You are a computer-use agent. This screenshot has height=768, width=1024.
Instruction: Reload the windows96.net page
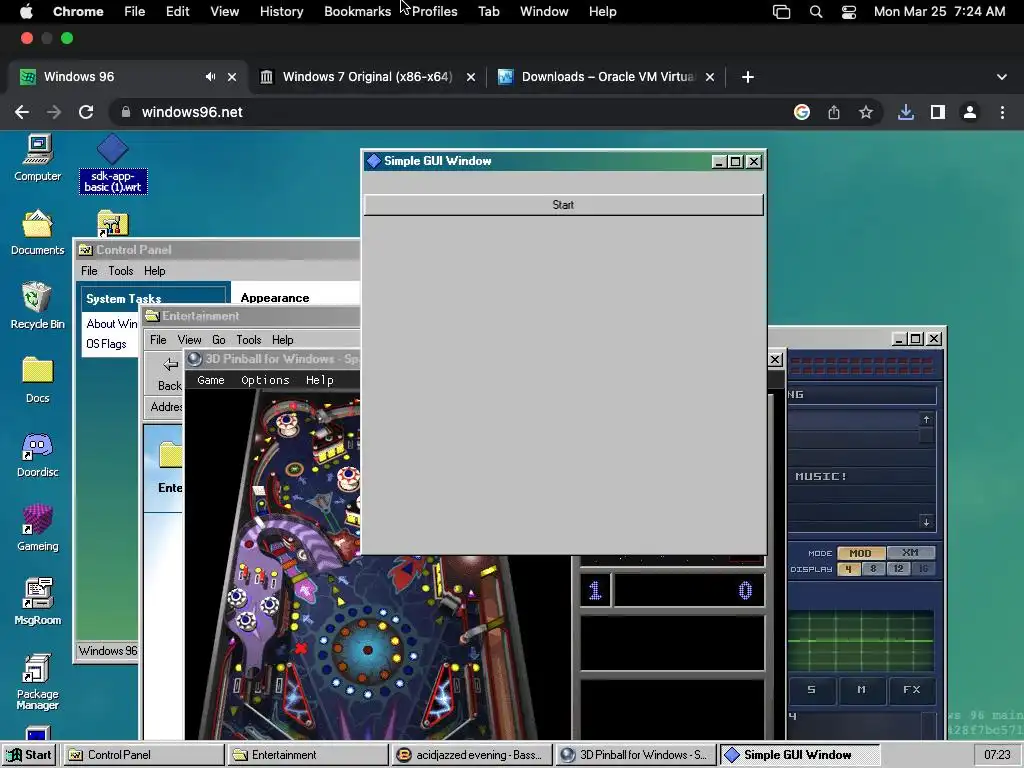tap(86, 112)
